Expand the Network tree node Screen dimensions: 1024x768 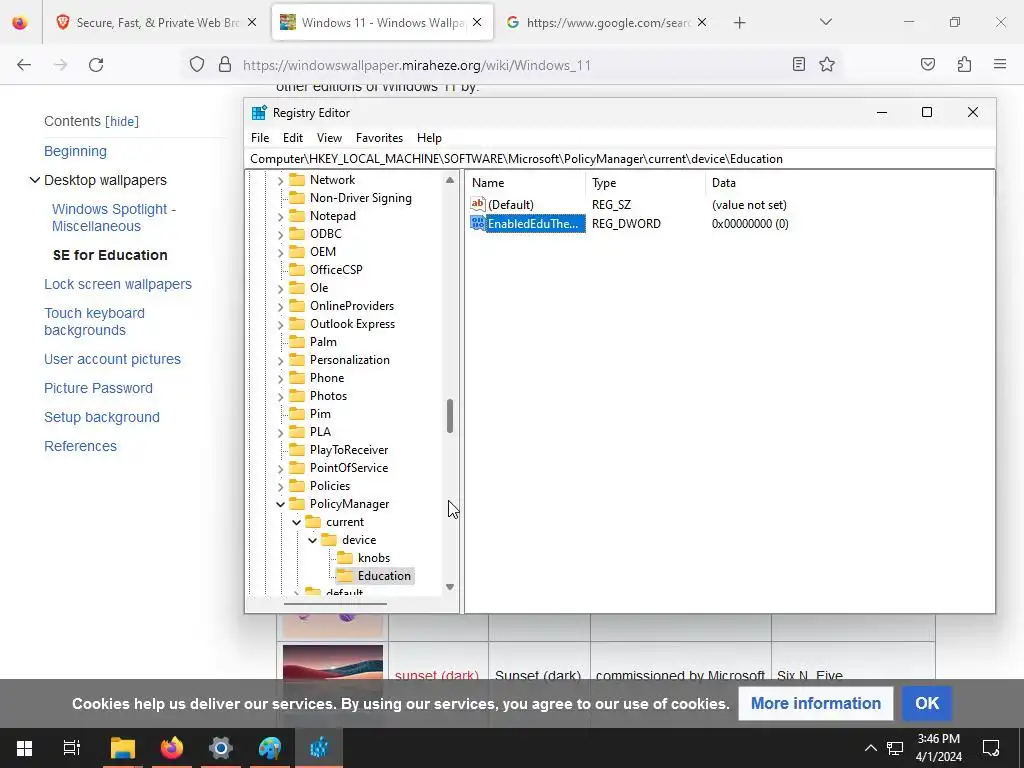280,180
